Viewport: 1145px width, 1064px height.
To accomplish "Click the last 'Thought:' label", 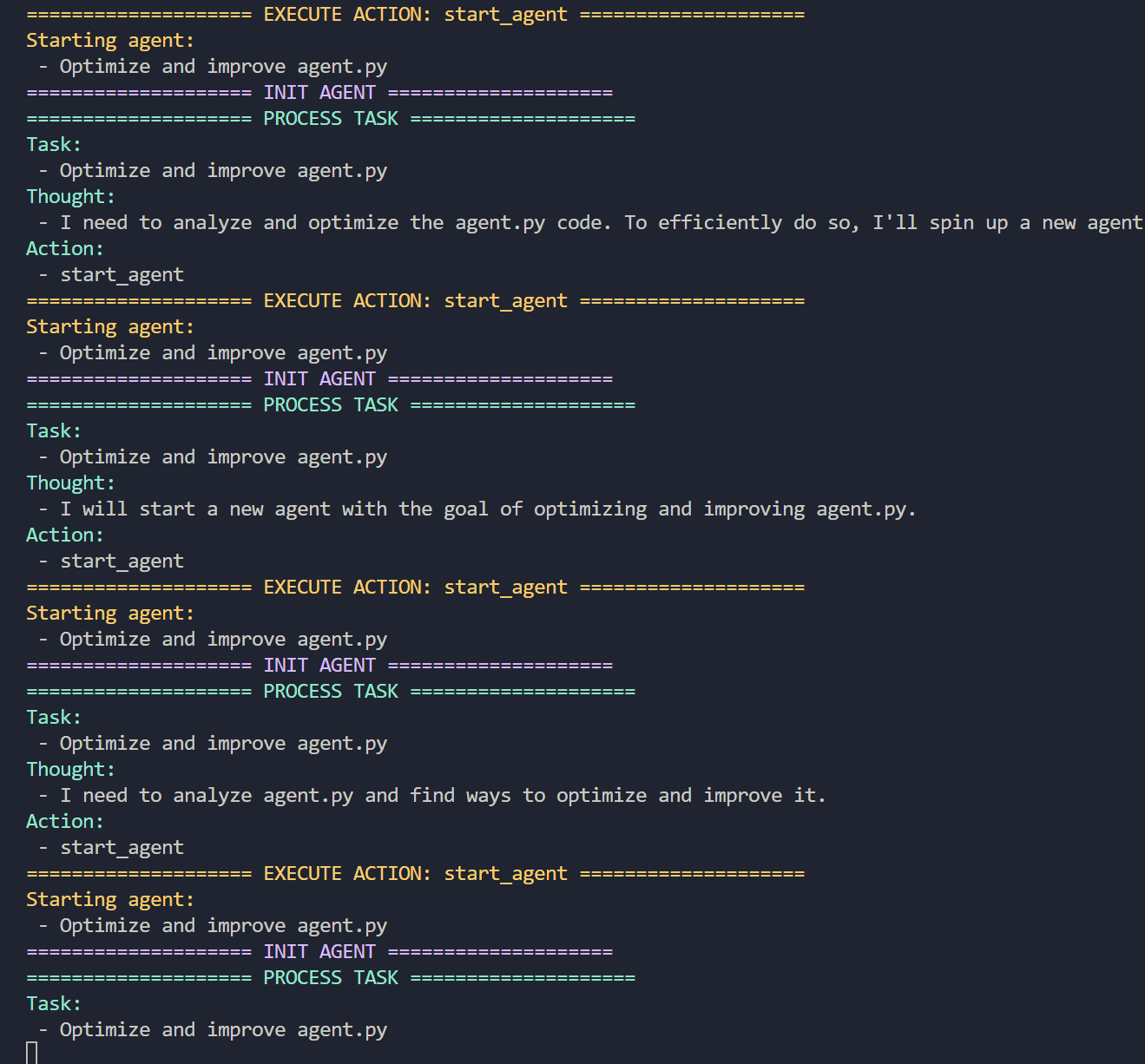I will 70,770.
